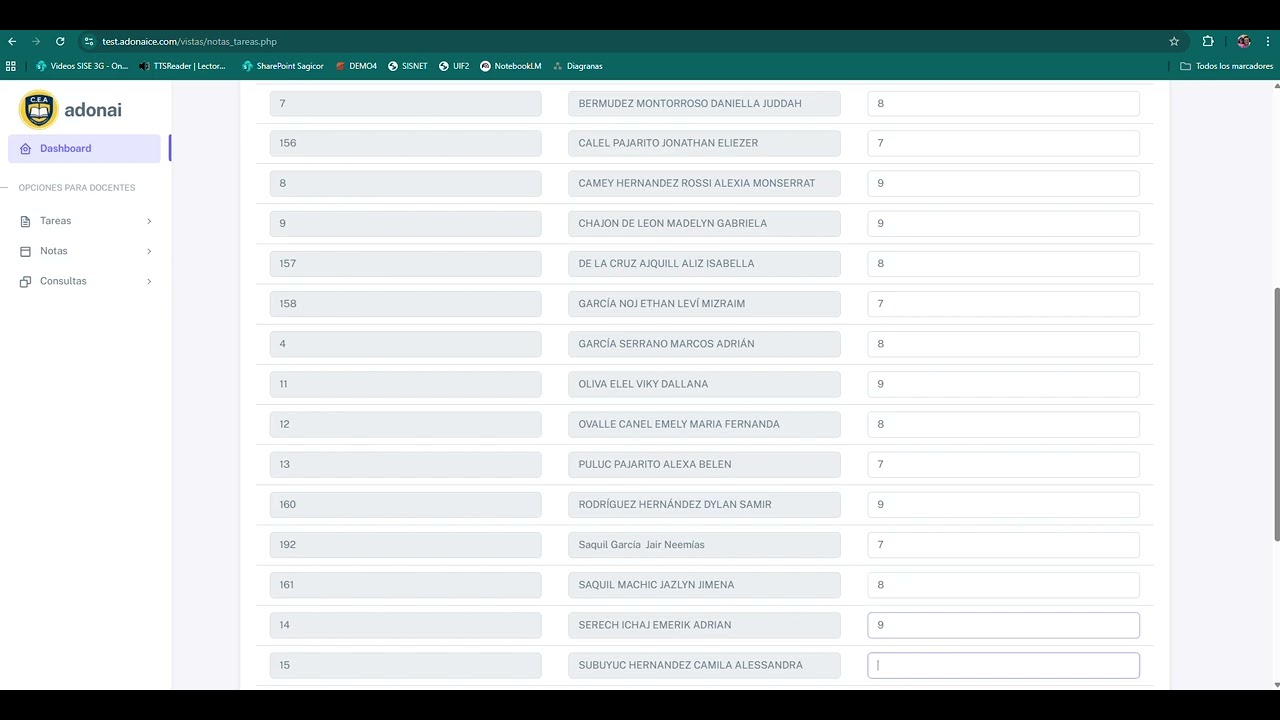The width and height of the screenshot is (1280, 720).
Task: Open the SISNET bookmark
Action: (x=408, y=66)
